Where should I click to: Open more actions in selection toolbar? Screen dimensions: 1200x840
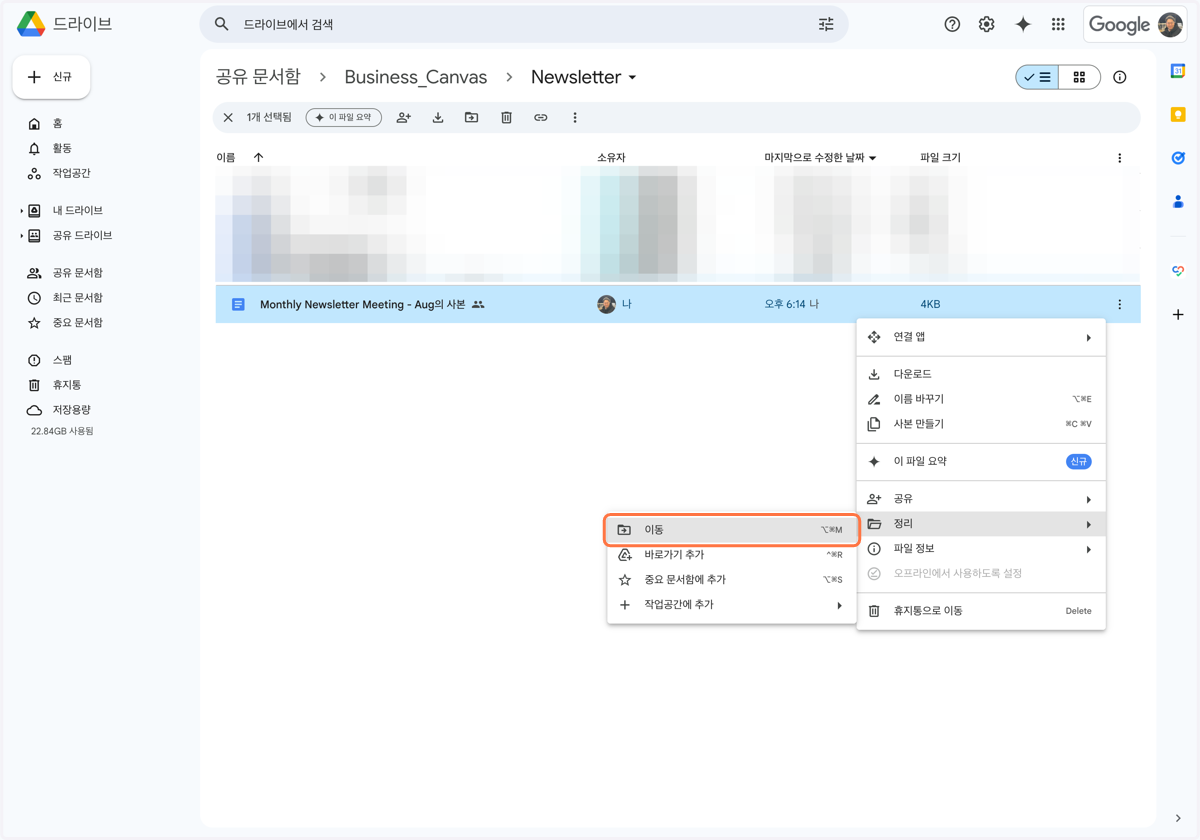(575, 118)
